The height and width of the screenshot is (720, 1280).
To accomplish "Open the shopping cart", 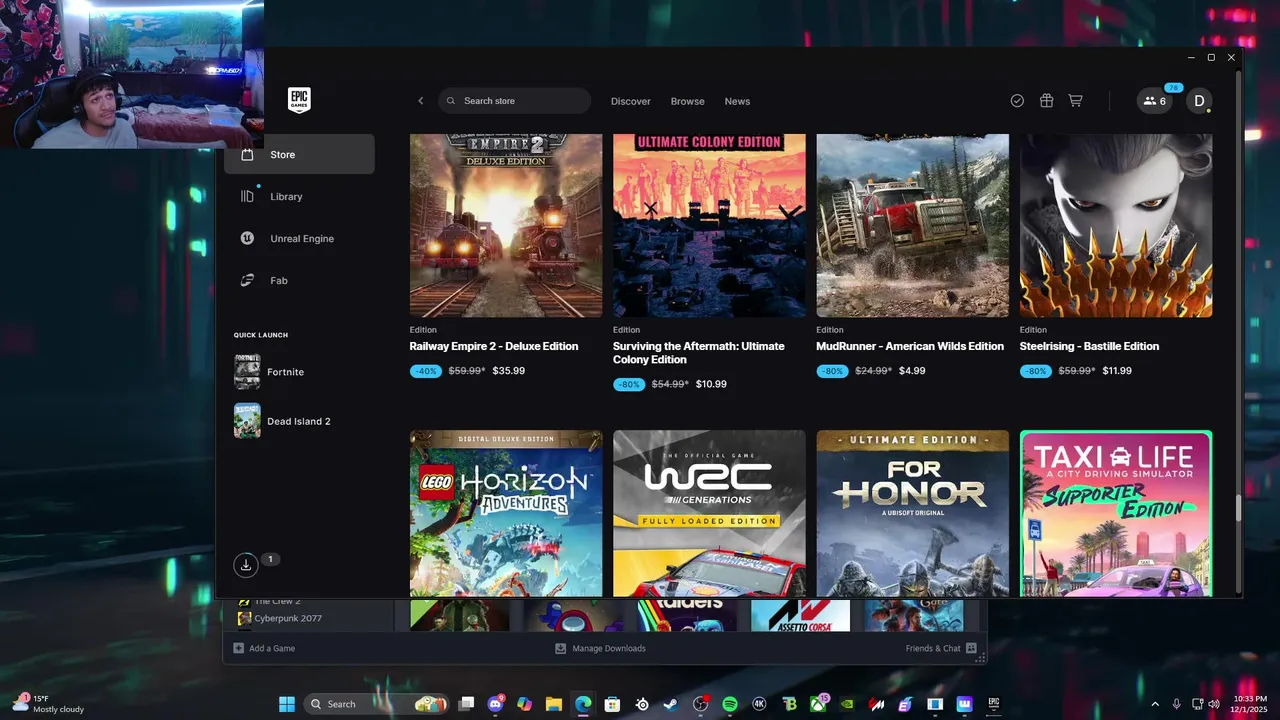I will point(1075,101).
